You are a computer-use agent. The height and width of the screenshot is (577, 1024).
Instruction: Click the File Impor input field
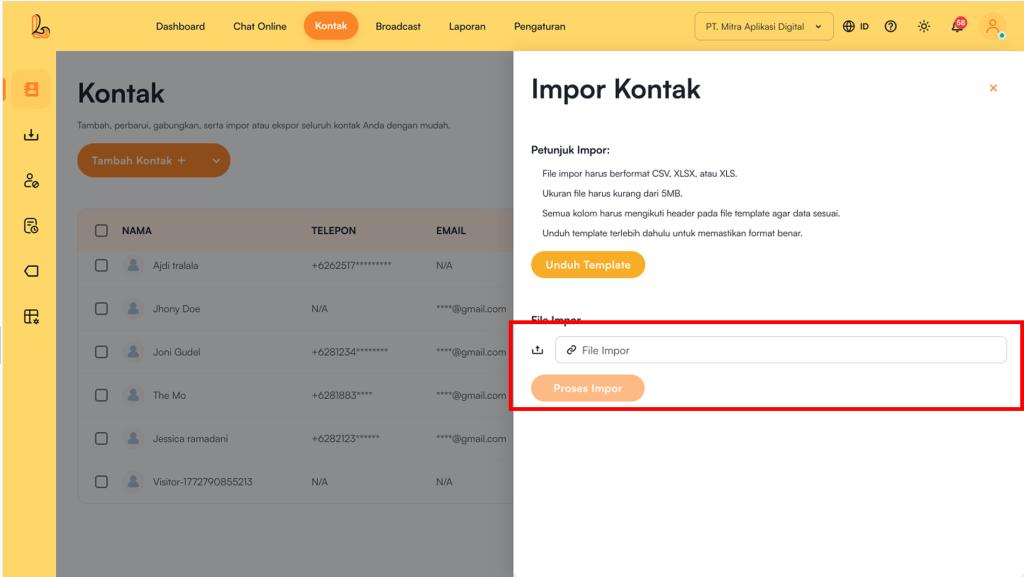[x=780, y=350]
